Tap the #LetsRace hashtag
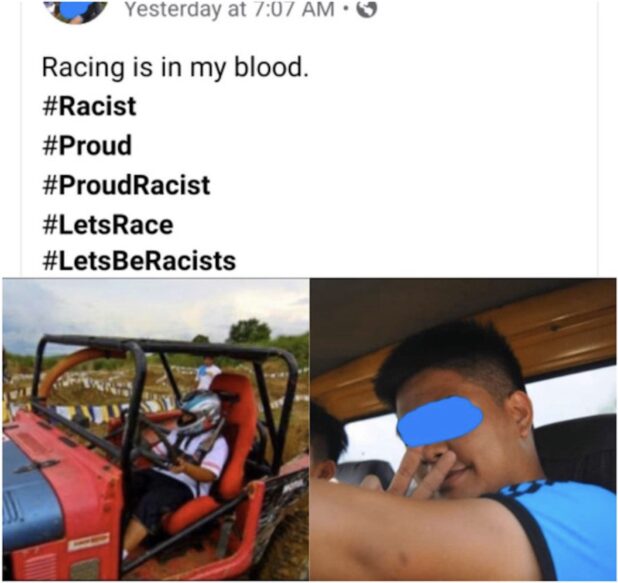The height and width of the screenshot is (583, 618). [108, 225]
